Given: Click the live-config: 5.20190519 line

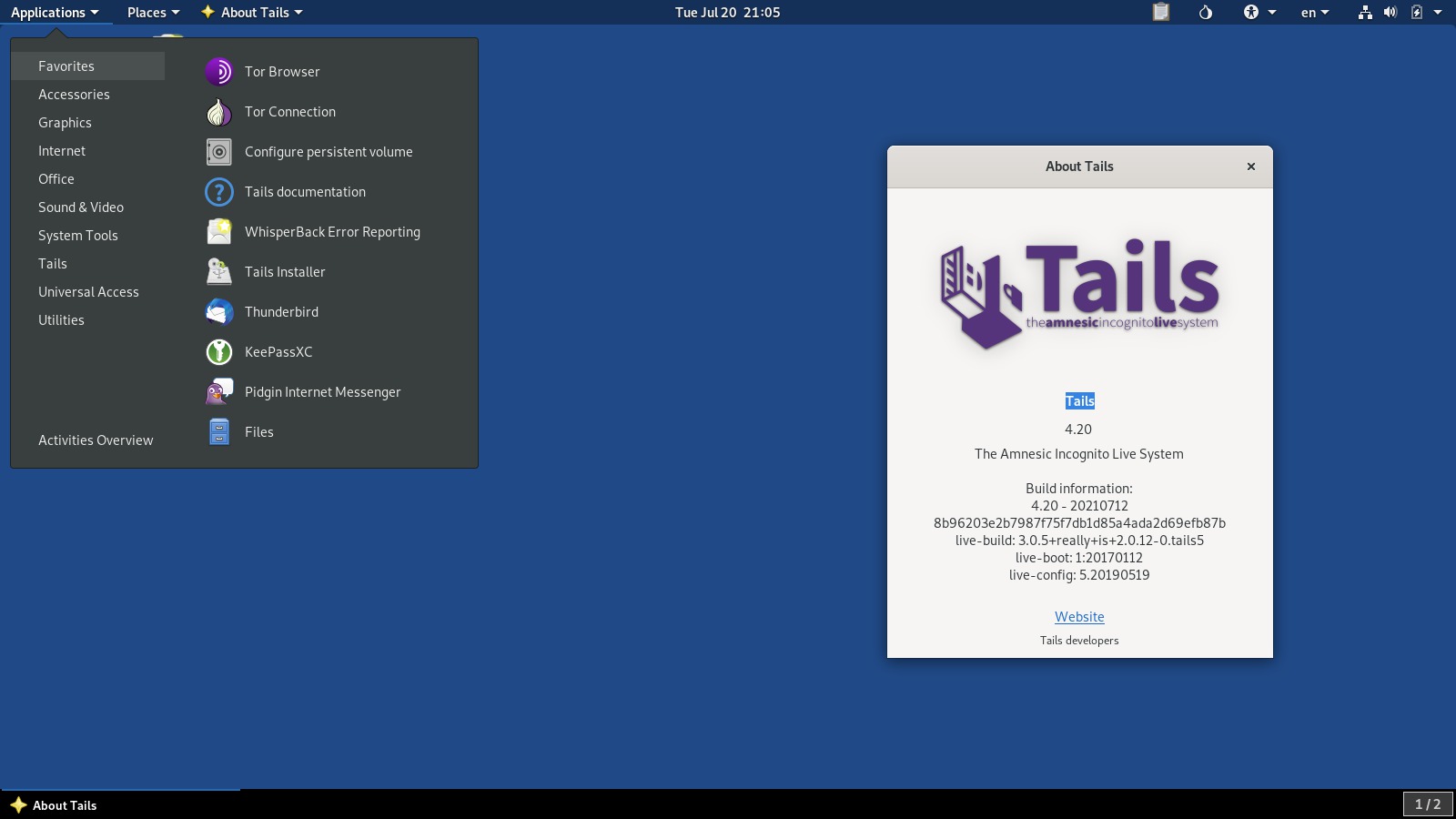Looking at the screenshot, I should [x=1079, y=574].
